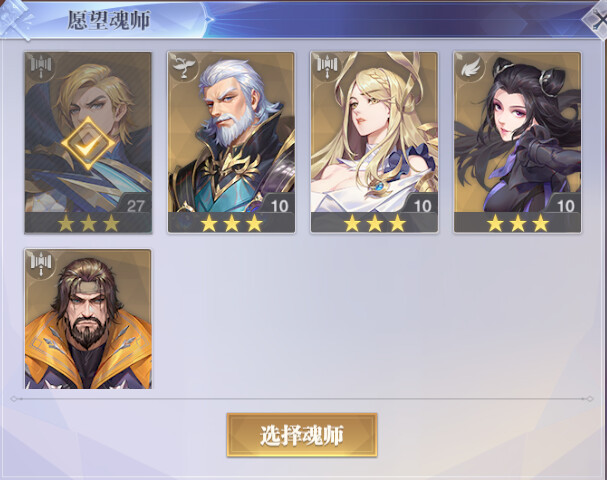Uncheck the golden checkmark on selected card

pos(88,144)
